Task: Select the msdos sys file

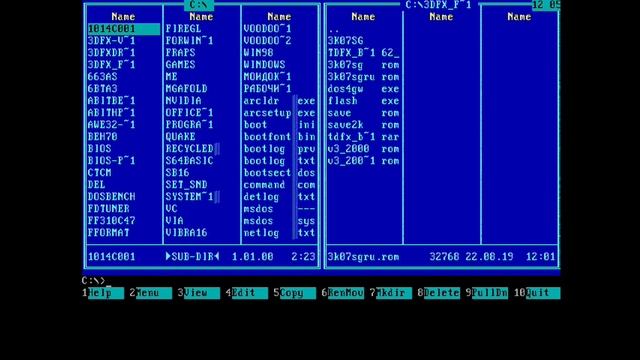Action: 279,221
